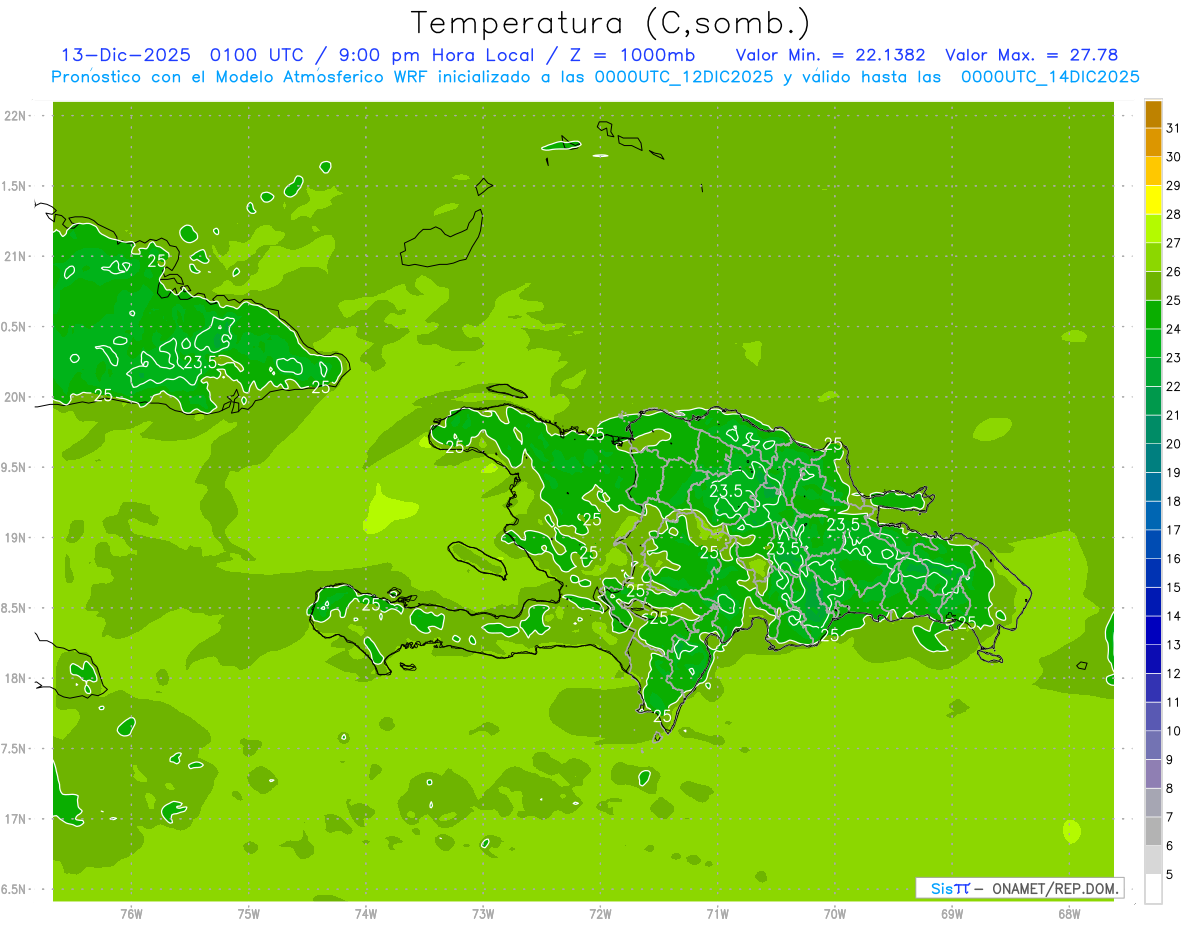This screenshot has width=1200, height=927.
Task: Click the green swatch between 24 and 25
Action: click(x=1153, y=315)
